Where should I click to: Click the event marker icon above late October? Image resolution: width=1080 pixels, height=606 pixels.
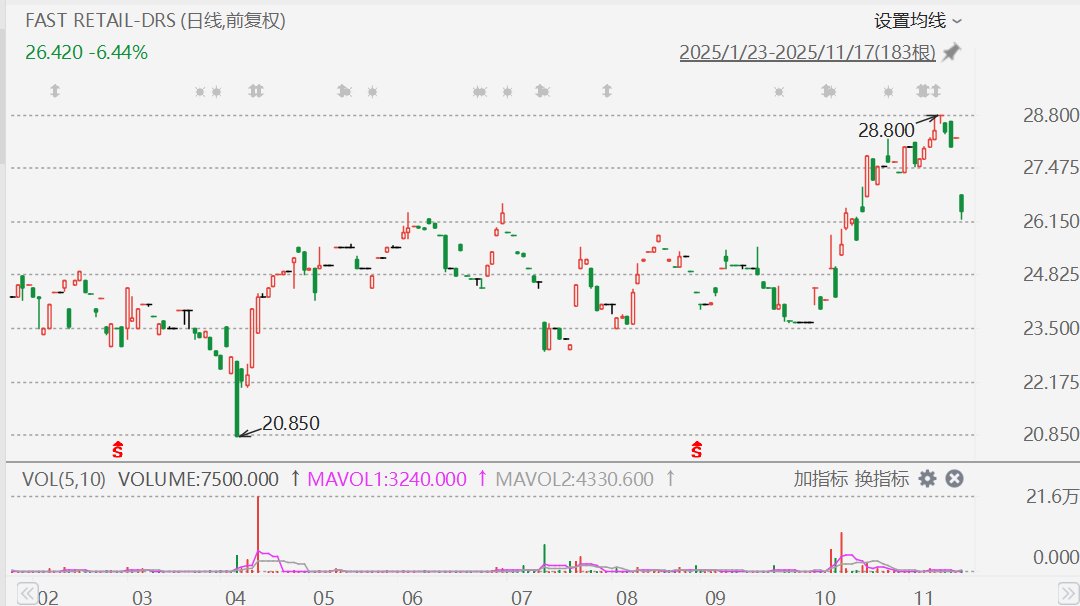(x=889, y=92)
